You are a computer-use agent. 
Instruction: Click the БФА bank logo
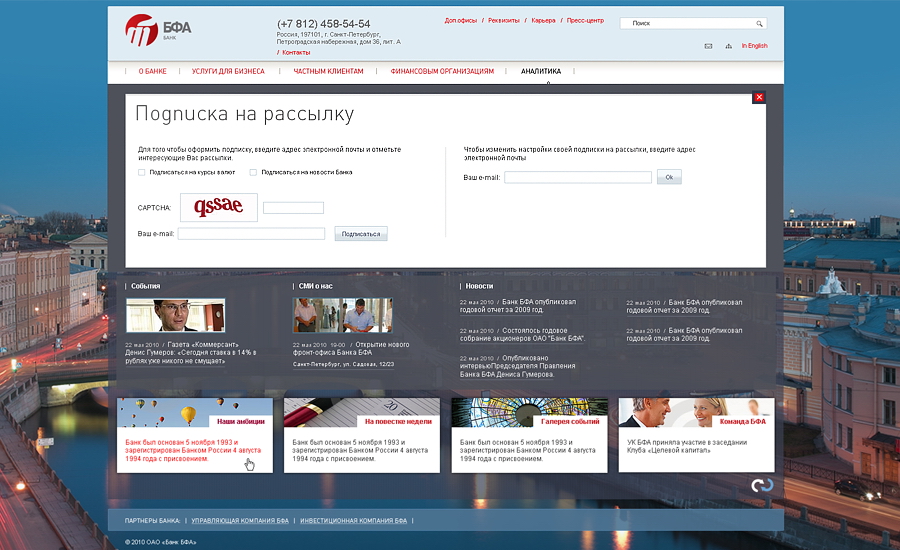(x=158, y=30)
